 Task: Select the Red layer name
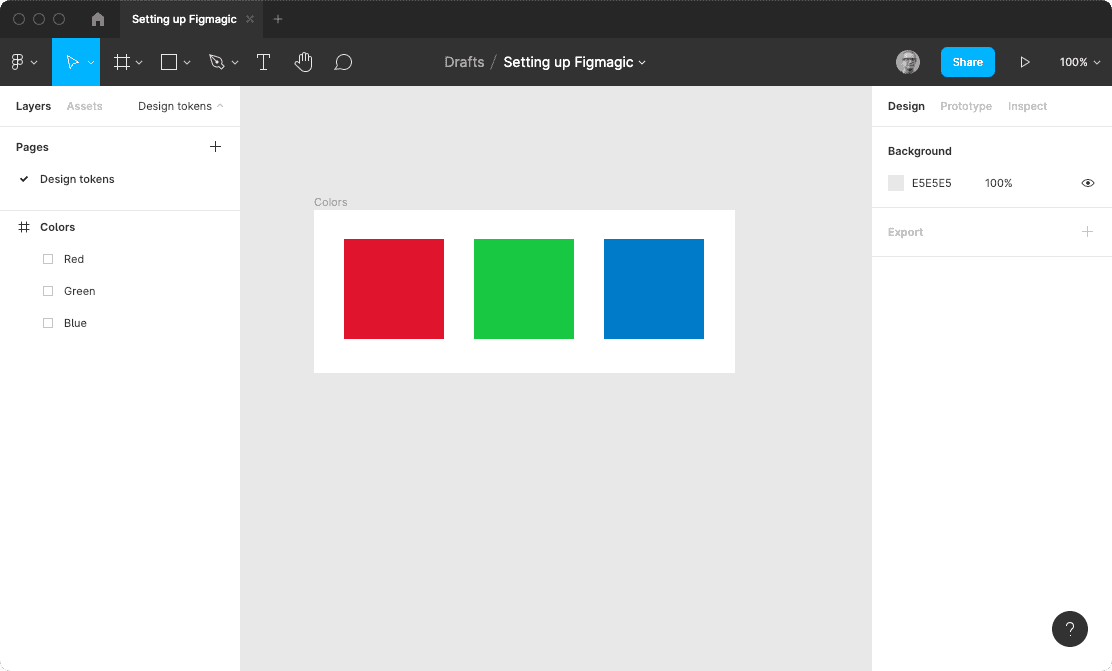pos(74,259)
